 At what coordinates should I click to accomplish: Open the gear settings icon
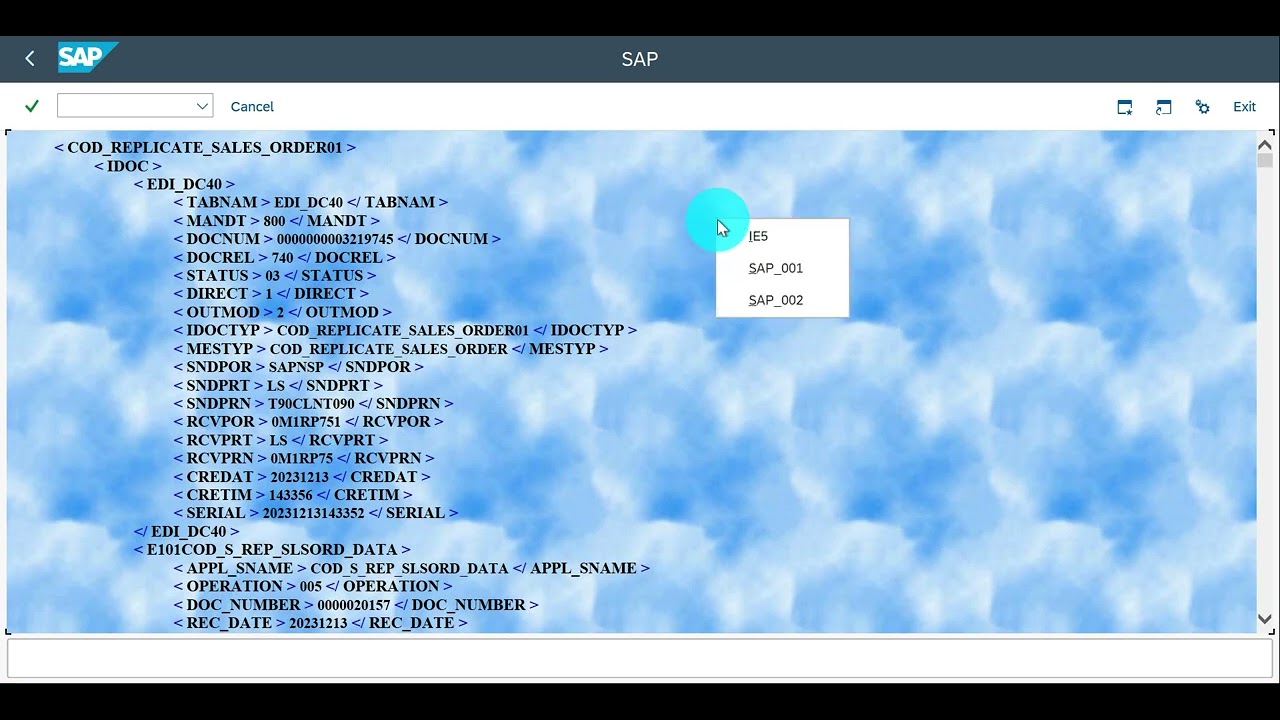point(1203,107)
